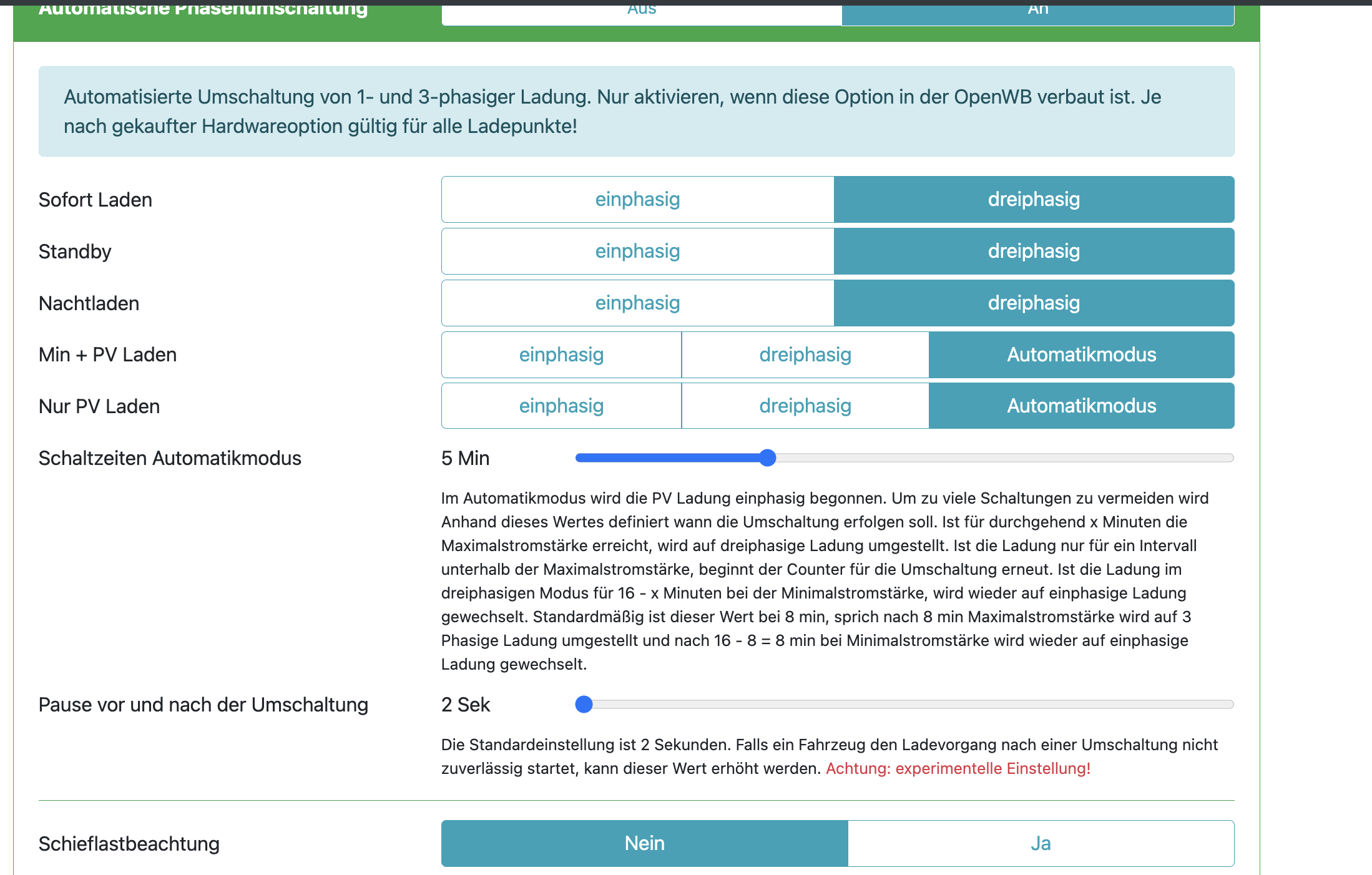This screenshot has width=1372, height=875.
Task: Choose dreiphasig for Min + PV Laden
Action: (805, 355)
